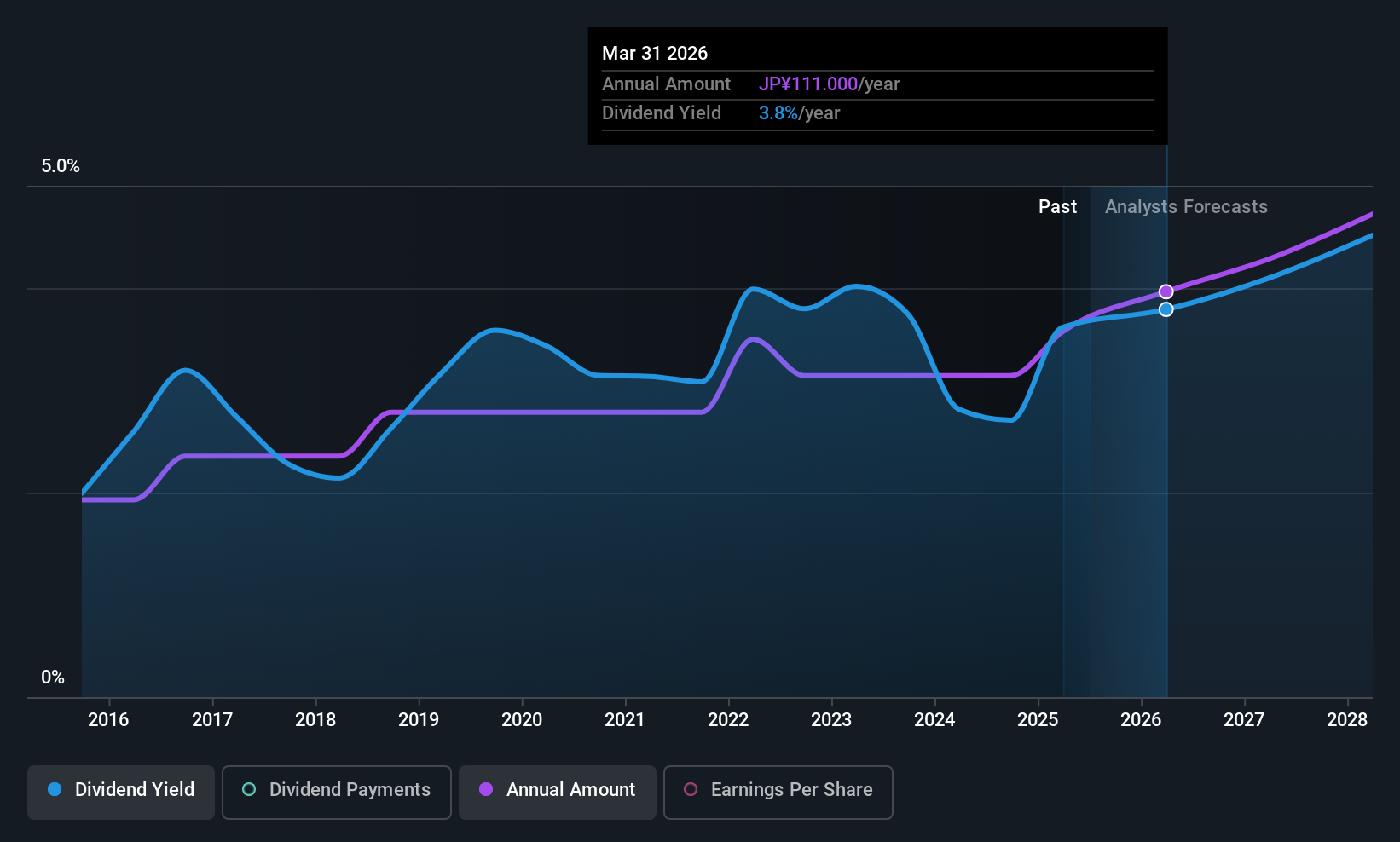Click the 2016 x-axis label
This screenshot has height=842, width=1400.
click(108, 720)
